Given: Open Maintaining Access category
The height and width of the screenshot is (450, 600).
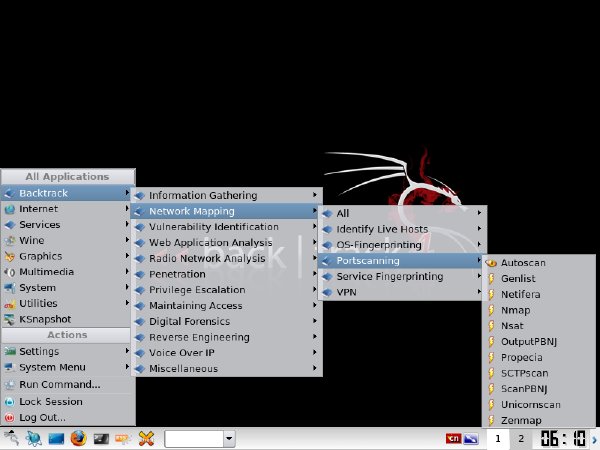Looking at the screenshot, I should [227, 306].
